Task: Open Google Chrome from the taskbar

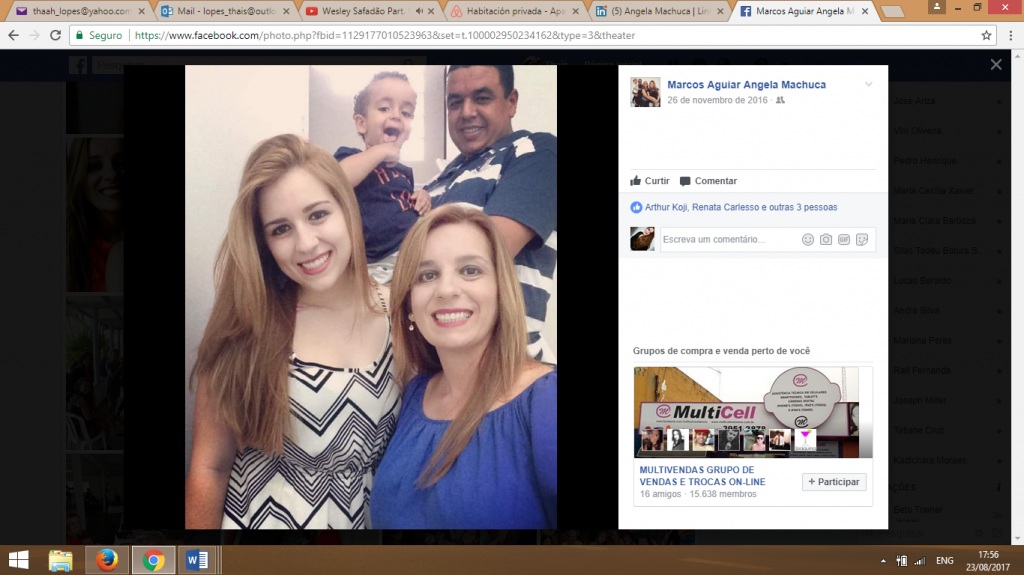Action: [153, 560]
